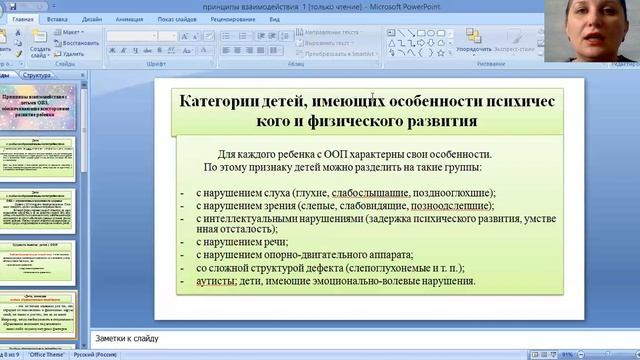Click Русский (Россия) language in status bar

[95, 355]
